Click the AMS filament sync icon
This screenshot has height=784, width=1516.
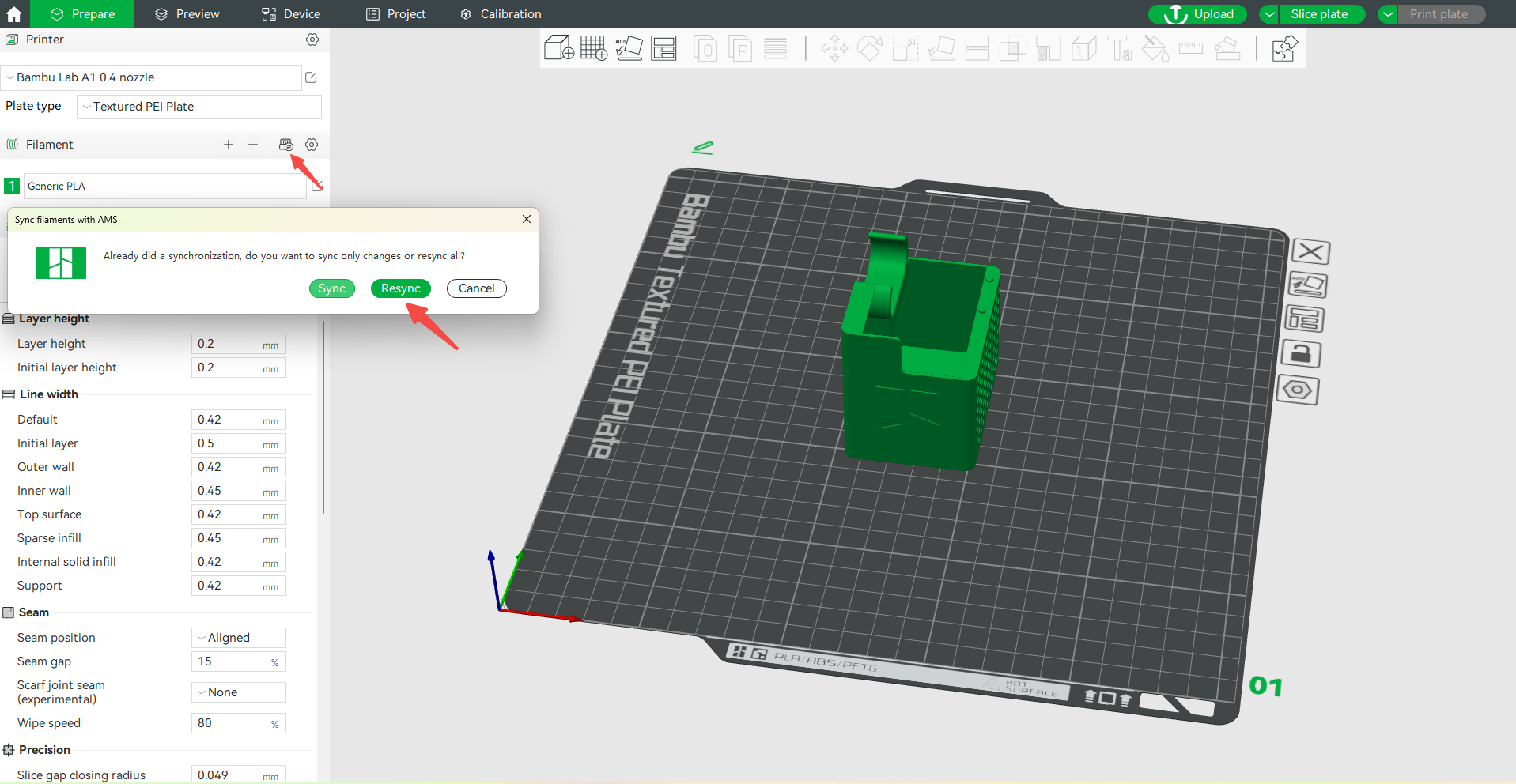coord(286,145)
